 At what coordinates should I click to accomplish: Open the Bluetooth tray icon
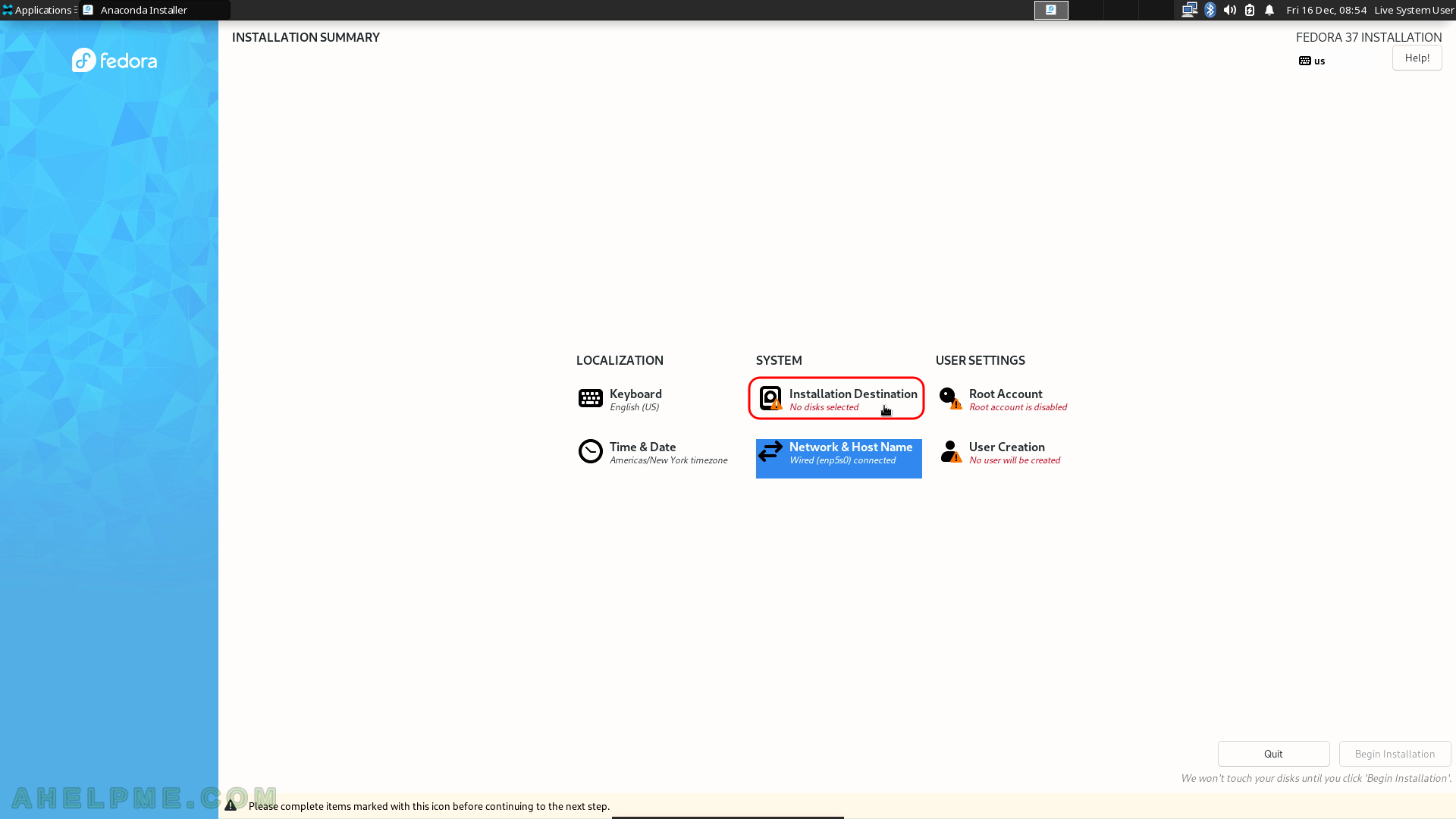coord(1210,10)
